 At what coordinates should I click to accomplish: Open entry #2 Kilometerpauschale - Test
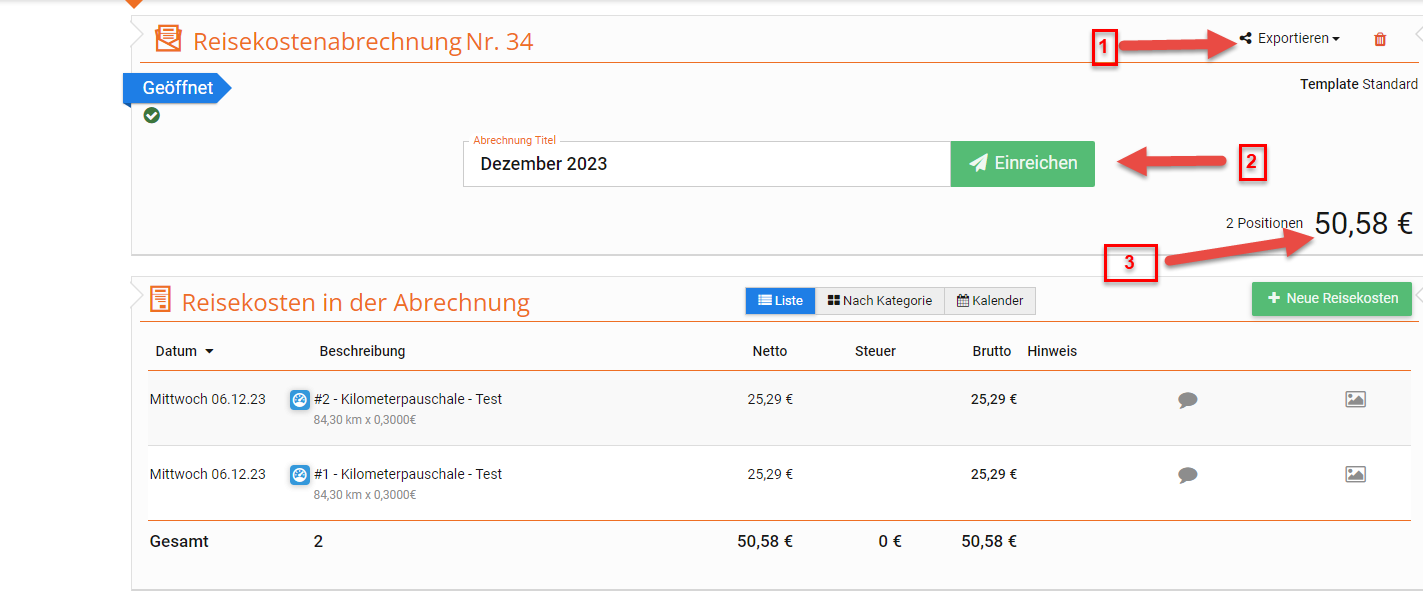pos(408,399)
